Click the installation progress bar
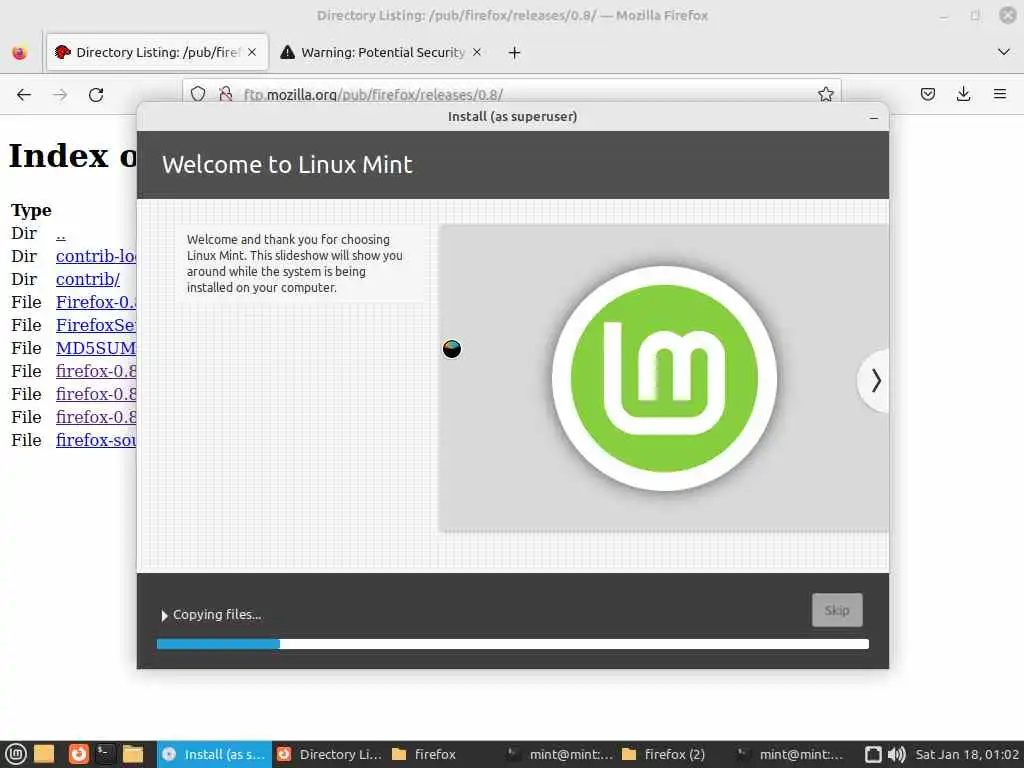Image resolution: width=1024 pixels, height=768 pixels. pyautogui.click(x=513, y=644)
